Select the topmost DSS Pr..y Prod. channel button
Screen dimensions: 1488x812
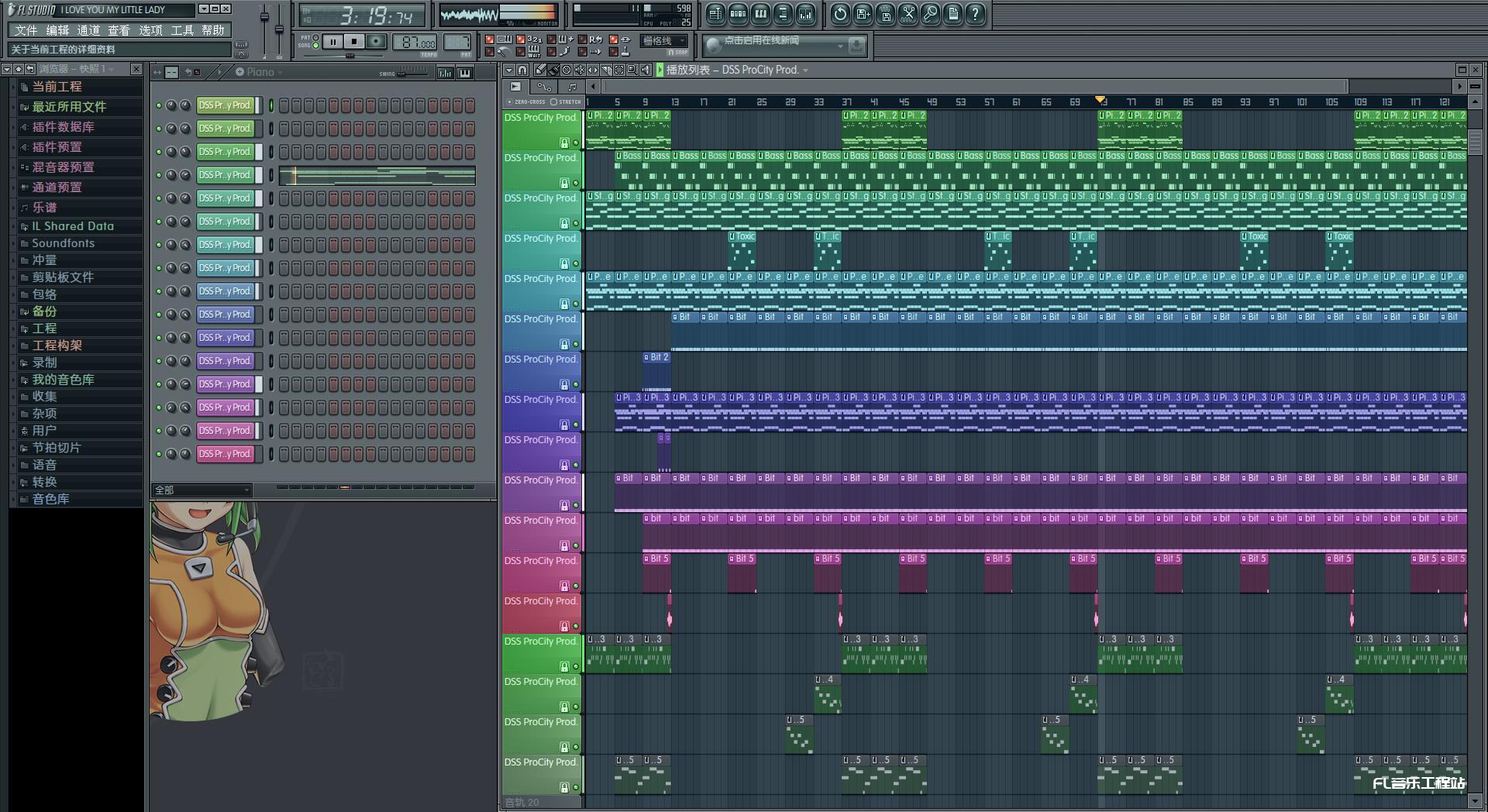(225, 105)
